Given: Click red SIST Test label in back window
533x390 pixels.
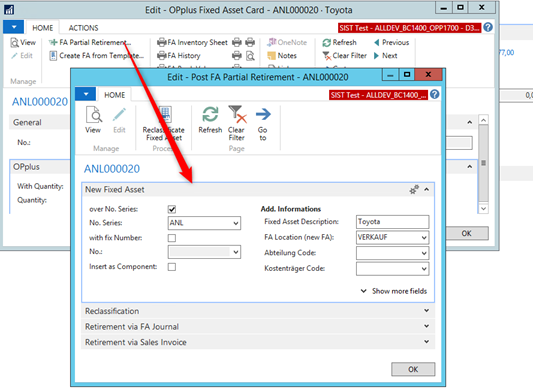Looking at the screenshot, I should click(x=409, y=28).
